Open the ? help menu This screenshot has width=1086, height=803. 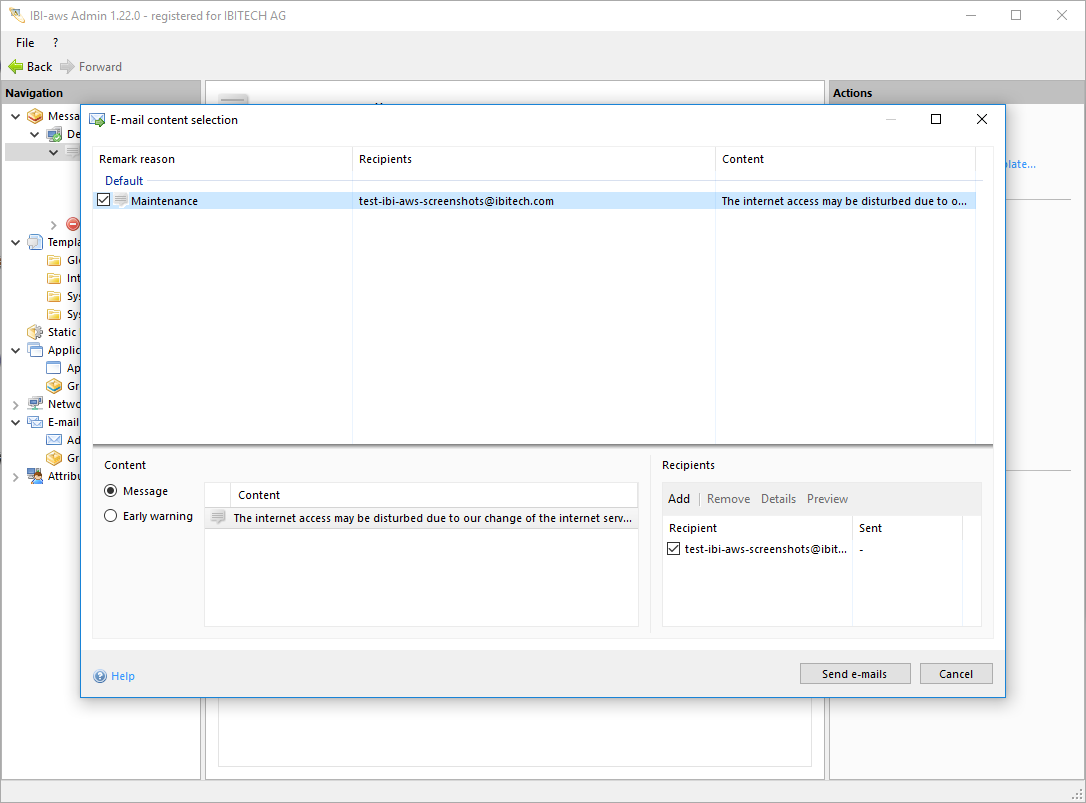coord(55,43)
